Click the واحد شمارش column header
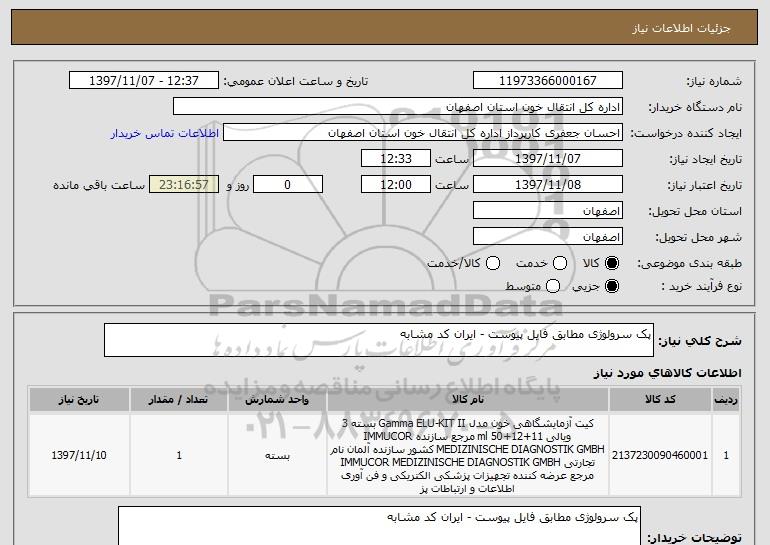This screenshot has width=770, height=545. [x=277, y=400]
